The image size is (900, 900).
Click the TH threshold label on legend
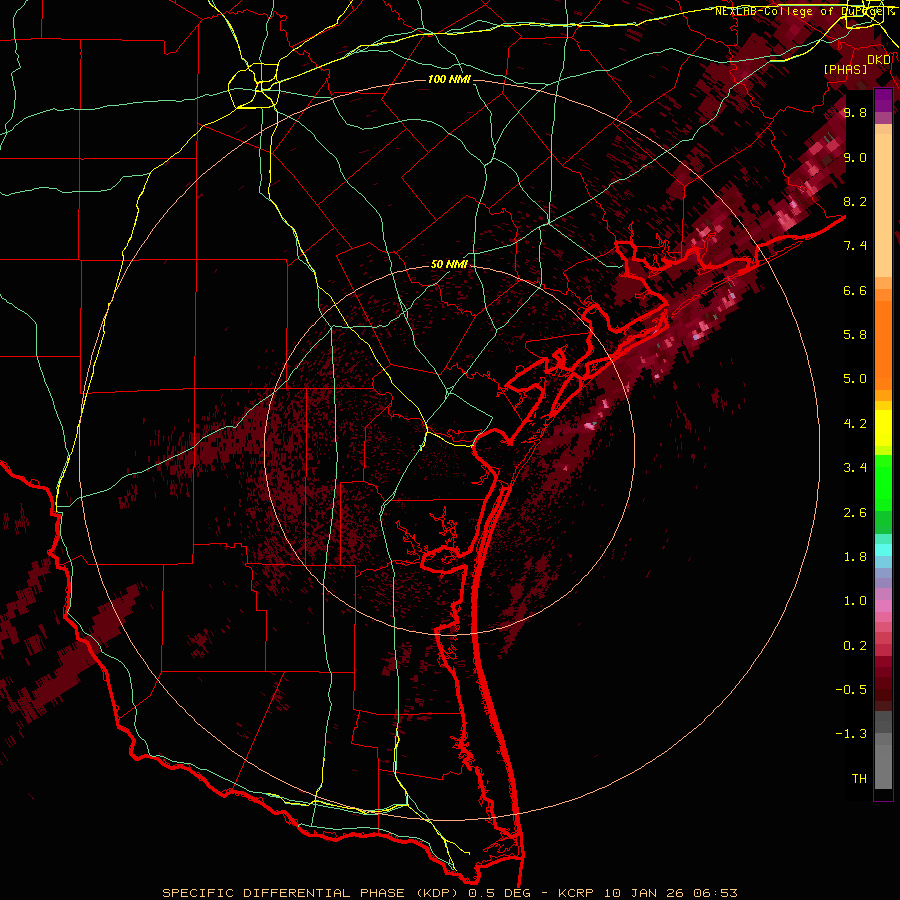tap(859, 779)
